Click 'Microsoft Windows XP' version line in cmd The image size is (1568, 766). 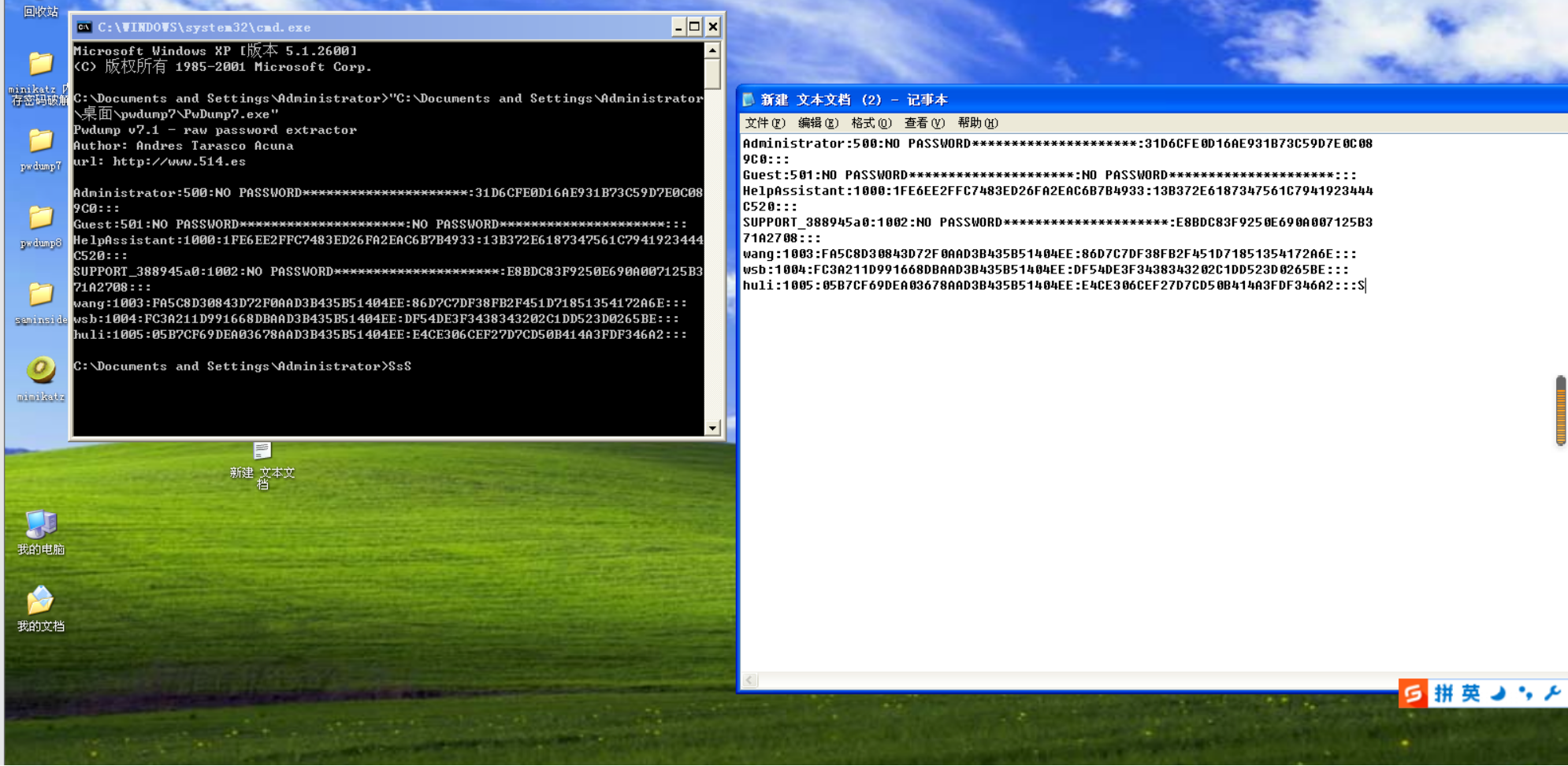pos(215,50)
